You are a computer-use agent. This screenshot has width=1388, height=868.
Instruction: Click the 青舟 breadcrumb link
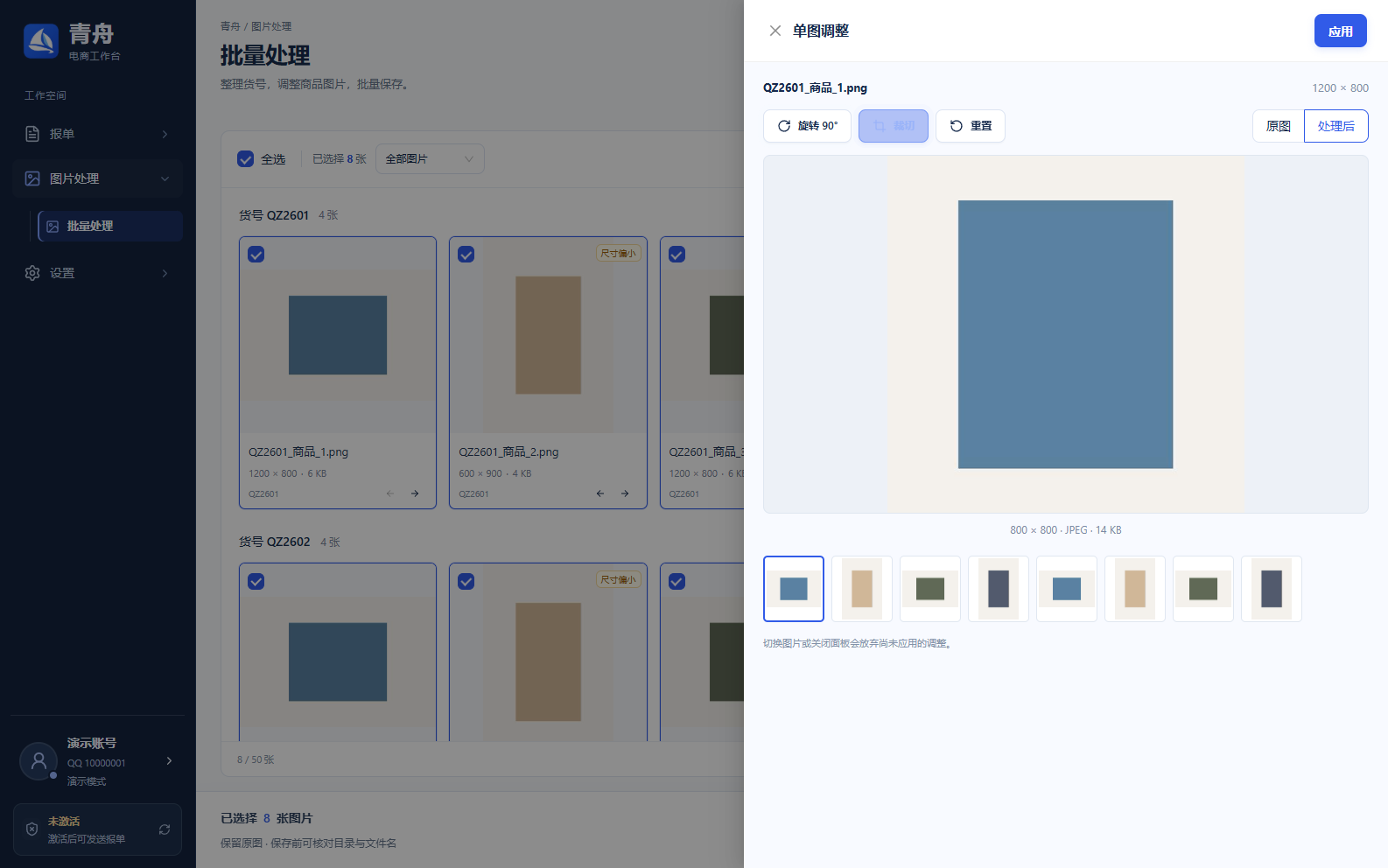pyautogui.click(x=230, y=26)
